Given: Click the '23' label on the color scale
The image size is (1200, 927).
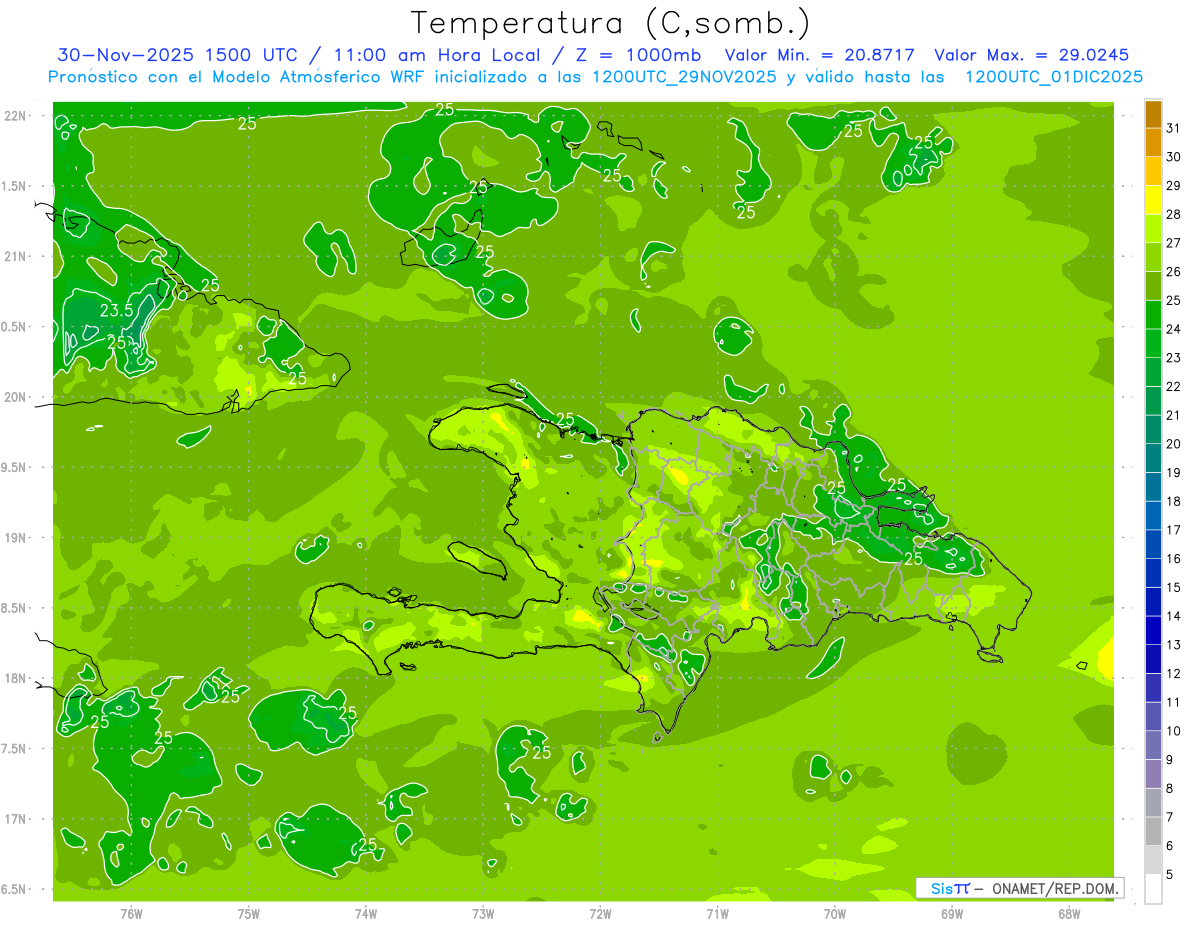Looking at the screenshot, I should (x=1174, y=358).
